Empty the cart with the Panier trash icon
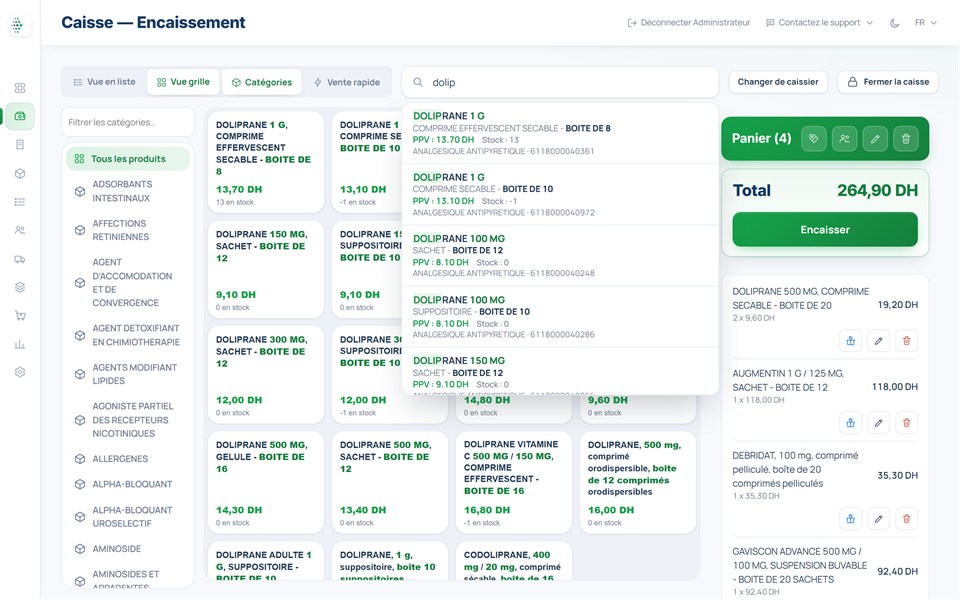The image size is (960, 600). pos(906,138)
